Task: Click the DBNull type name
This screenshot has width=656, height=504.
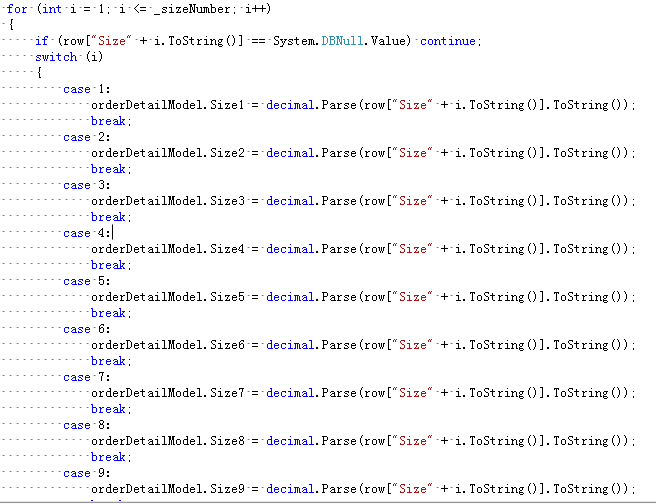Action: [342, 41]
